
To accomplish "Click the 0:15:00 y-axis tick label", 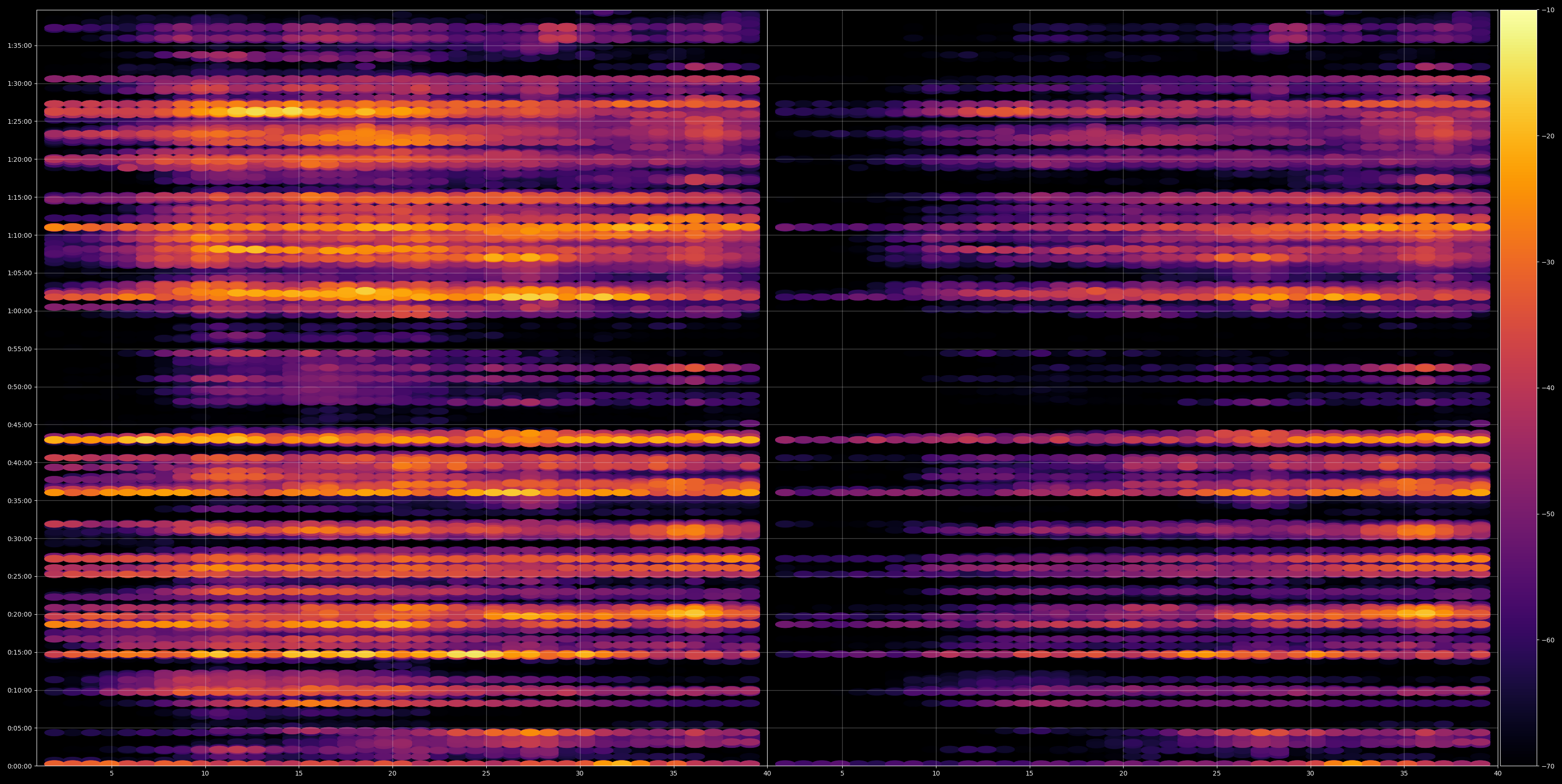I will pos(19,652).
